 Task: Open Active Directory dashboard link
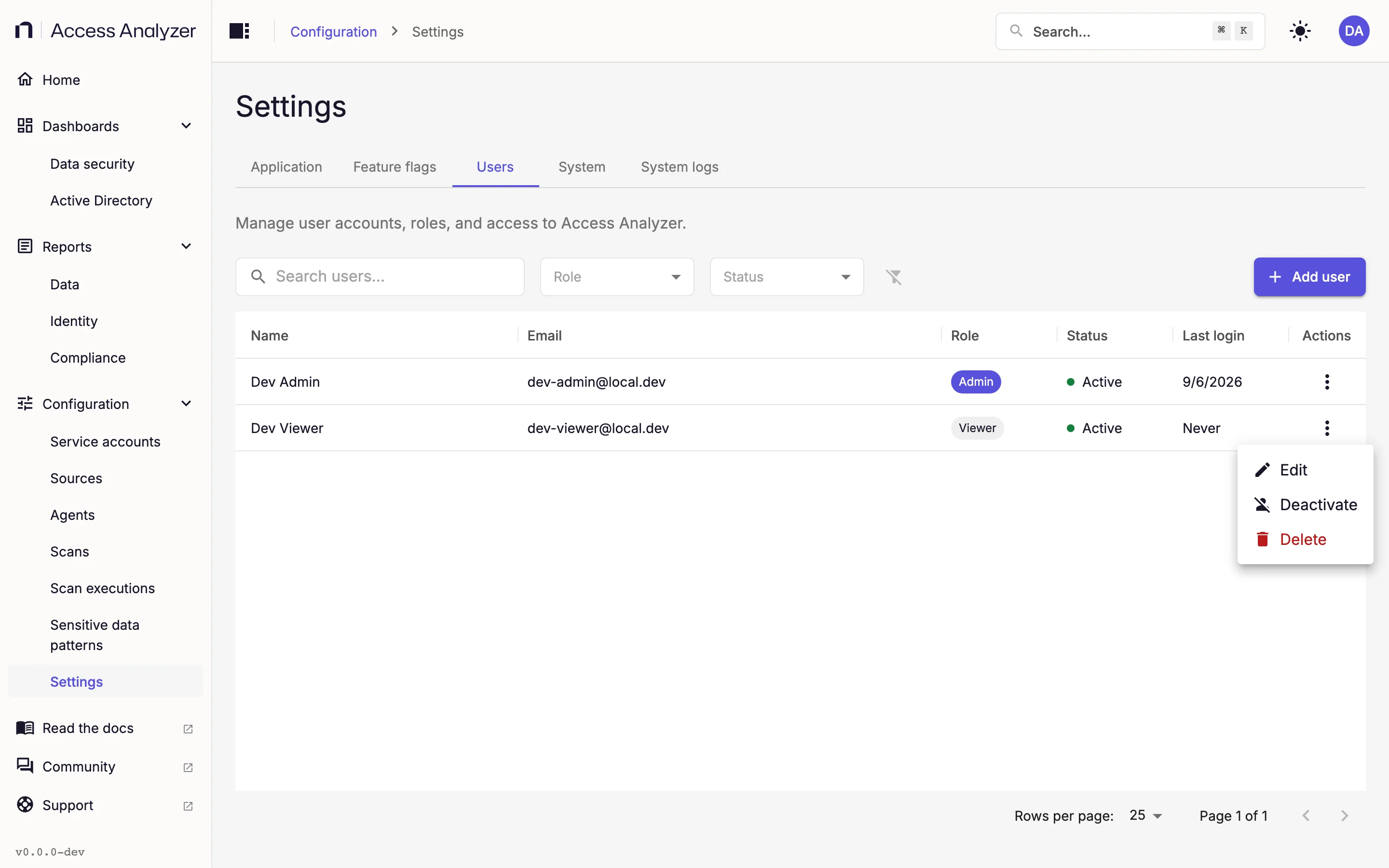click(x=101, y=200)
